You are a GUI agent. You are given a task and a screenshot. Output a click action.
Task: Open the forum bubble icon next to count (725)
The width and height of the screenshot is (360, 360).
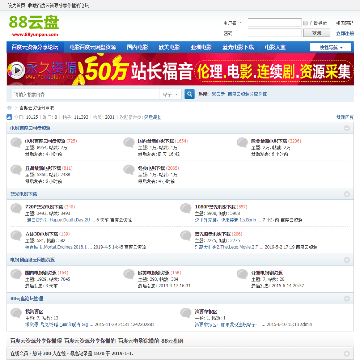[x=16, y=143]
